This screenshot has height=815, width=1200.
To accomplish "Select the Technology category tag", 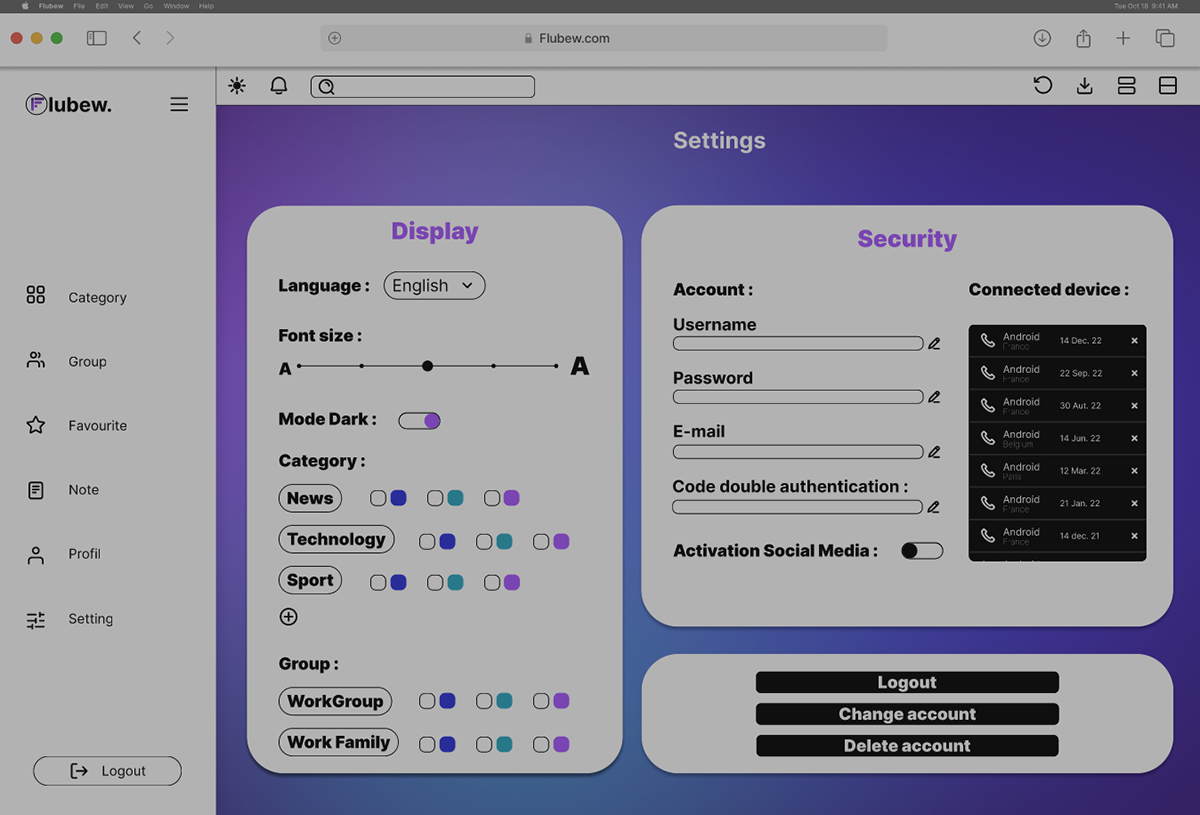I will [x=336, y=539].
